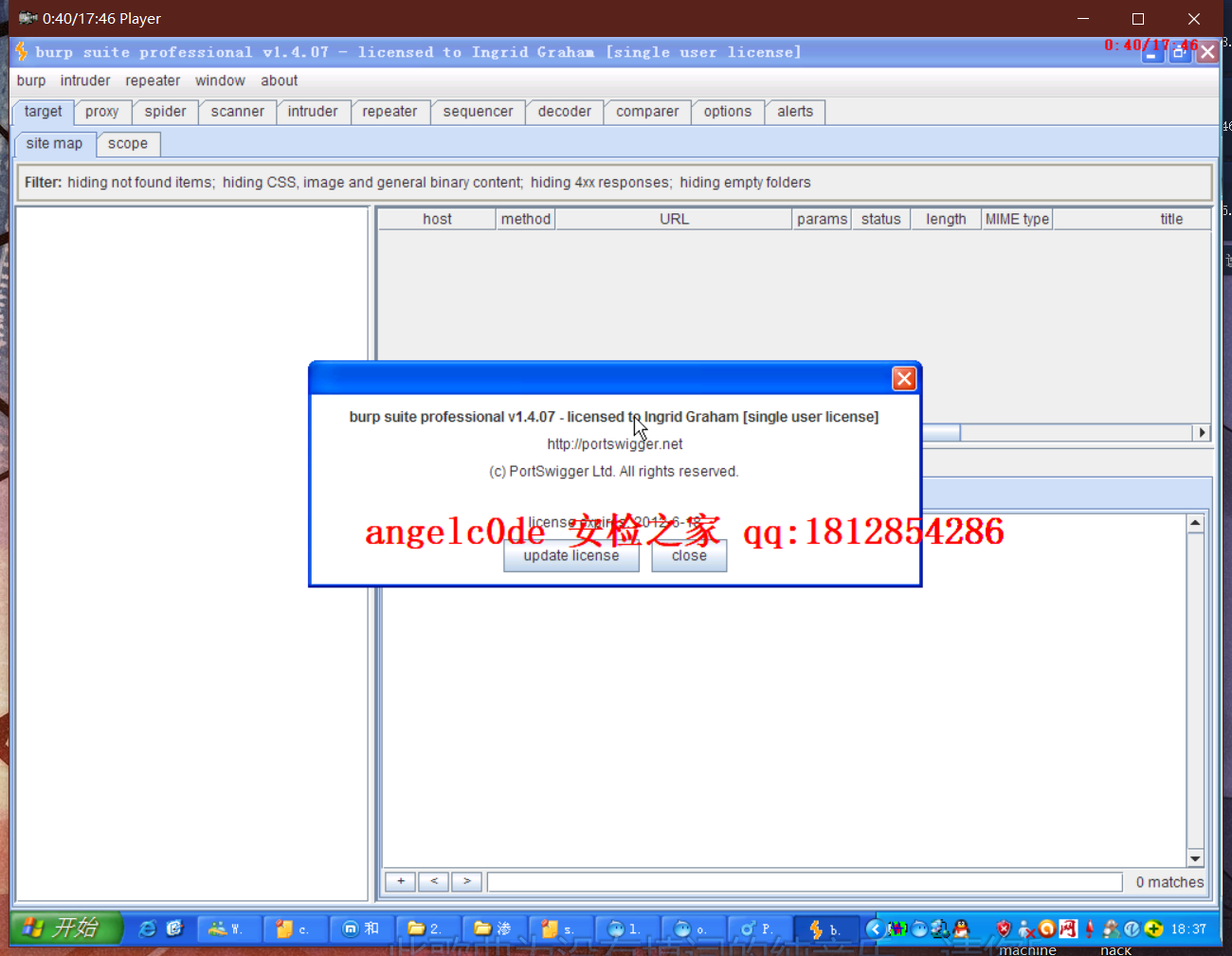This screenshot has height=956, width=1232.
Task: Close the about dialog with red X
Action: [904, 379]
